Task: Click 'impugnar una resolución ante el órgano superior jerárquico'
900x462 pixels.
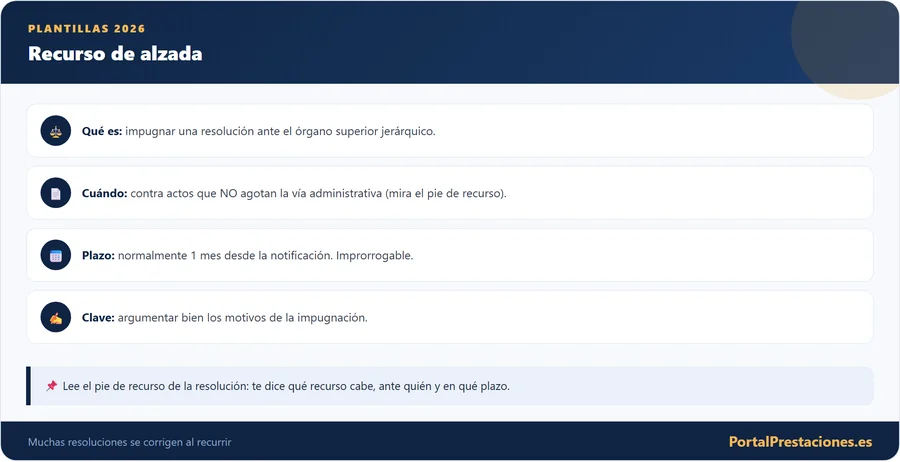Action: pos(280,131)
